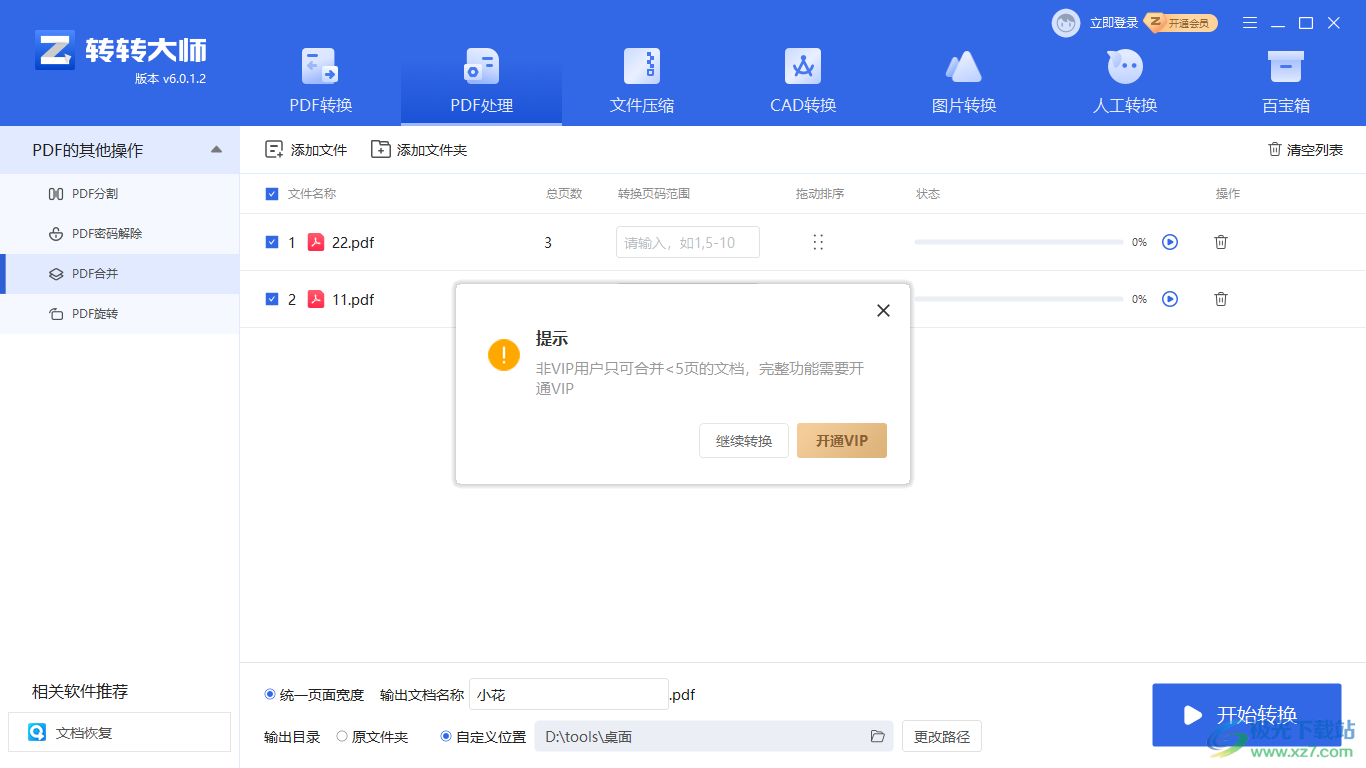This screenshot has height=768, width=1366.
Task: Open 文档恢复 recommended software
Action: (119, 732)
